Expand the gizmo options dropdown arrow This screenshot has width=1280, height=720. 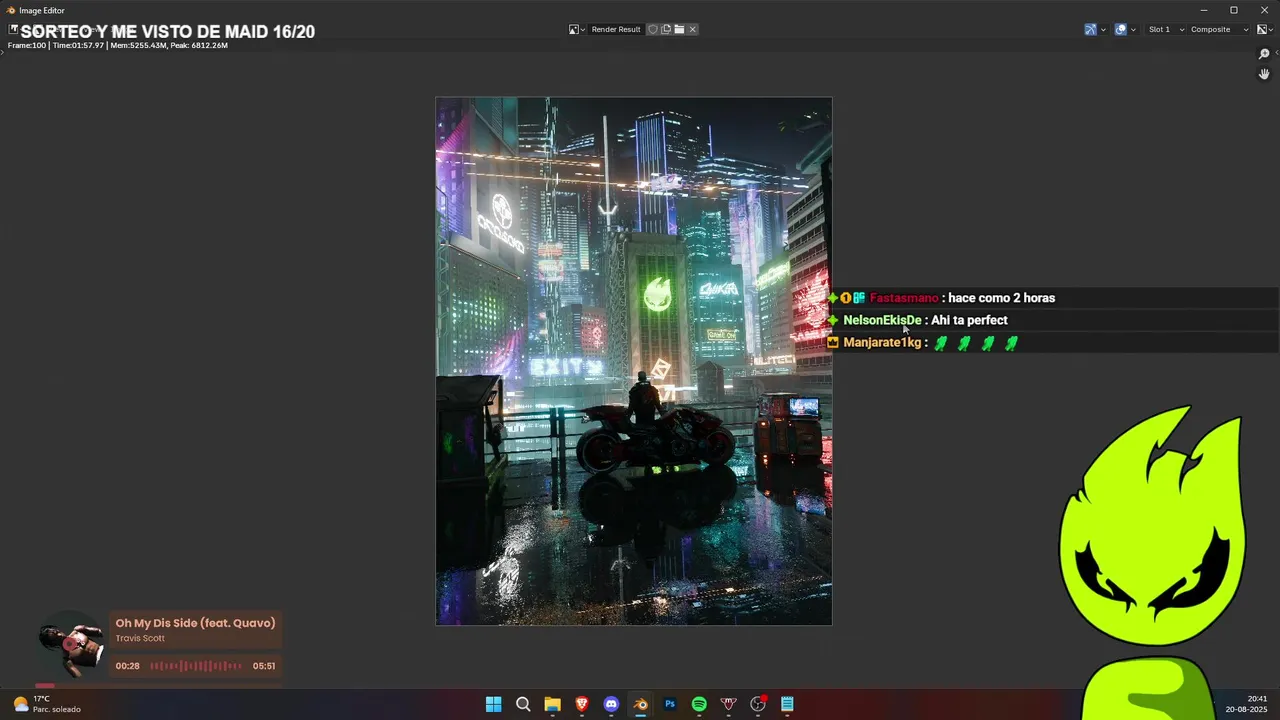click(1103, 29)
